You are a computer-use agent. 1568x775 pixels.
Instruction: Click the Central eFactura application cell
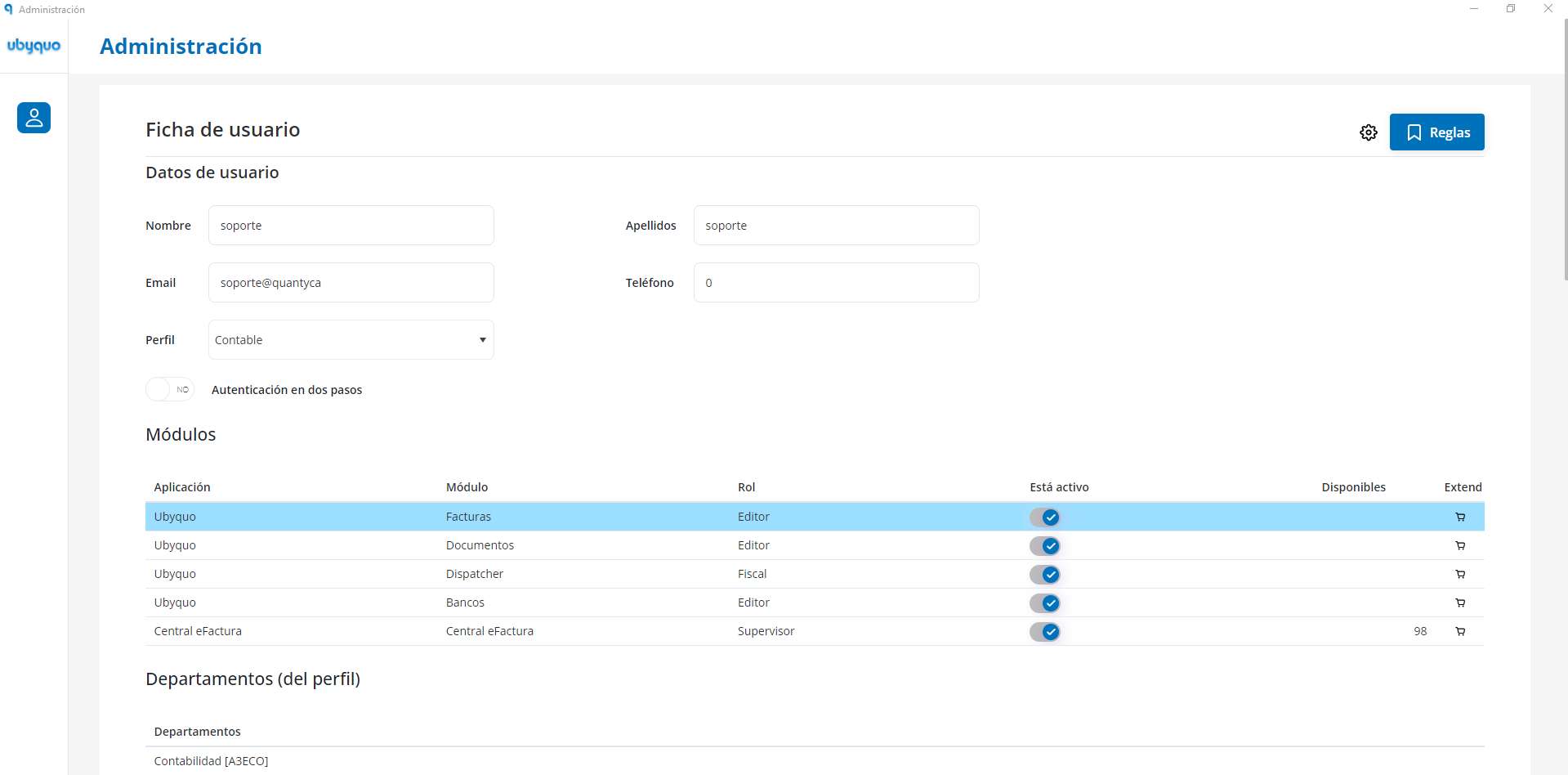click(198, 631)
